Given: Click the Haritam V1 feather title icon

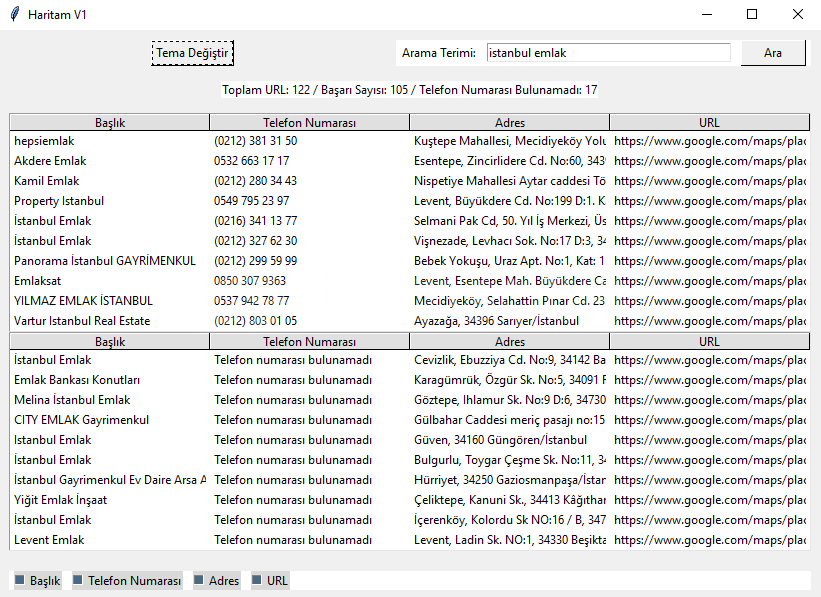Looking at the screenshot, I should tap(15, 14).
